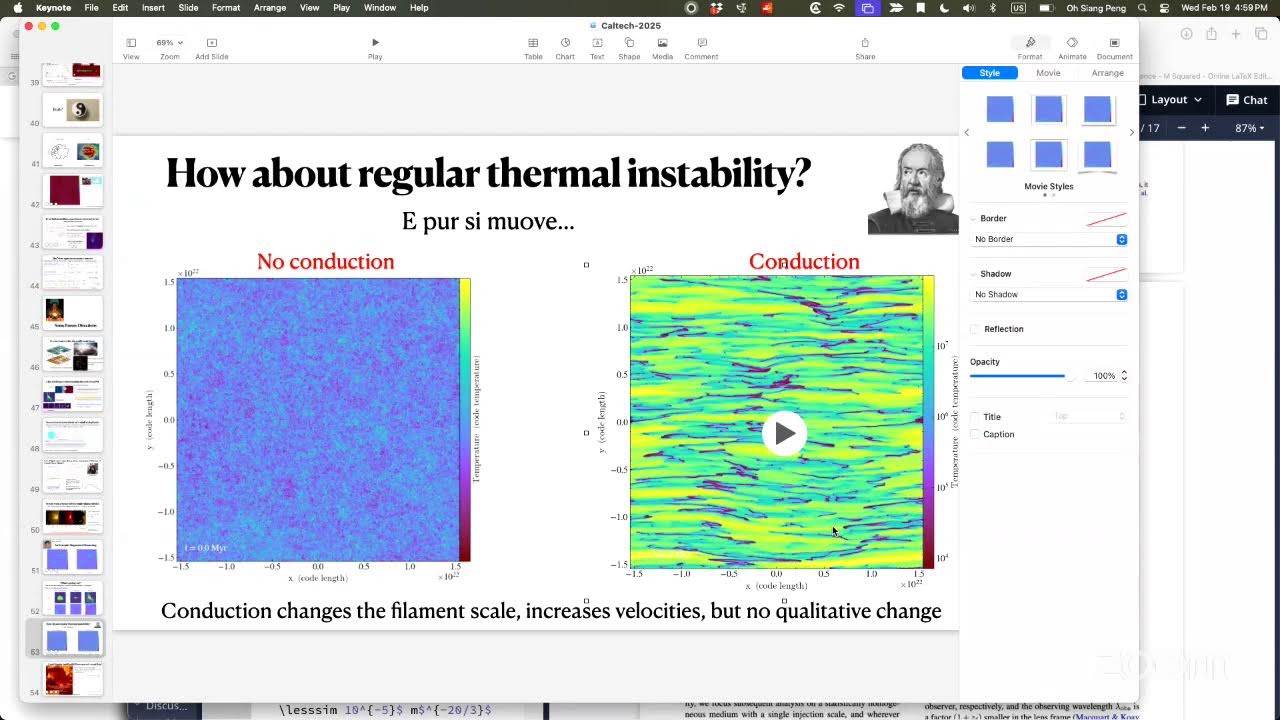Open the No Shadow style dropdown
Image resolution: width=1280 pixels, height=720 pixels.
(1049, 294)
